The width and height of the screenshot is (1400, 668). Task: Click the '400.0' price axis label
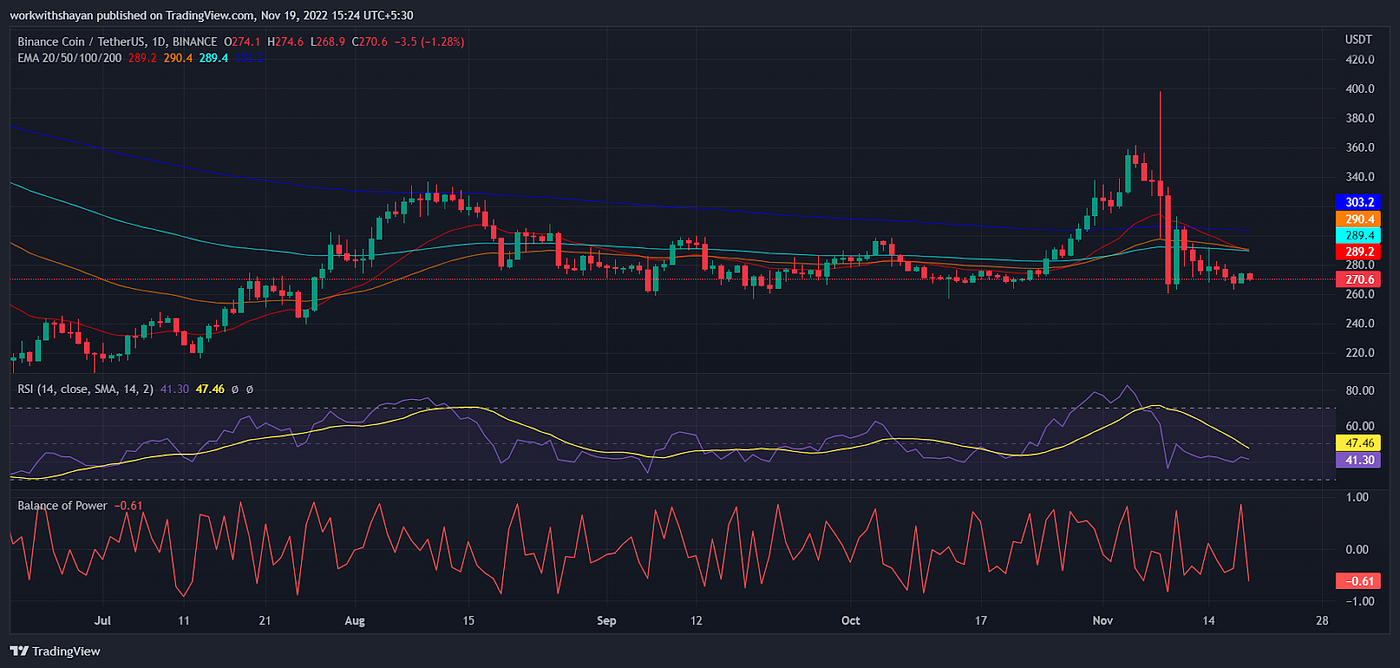[x=1358, y=89]
